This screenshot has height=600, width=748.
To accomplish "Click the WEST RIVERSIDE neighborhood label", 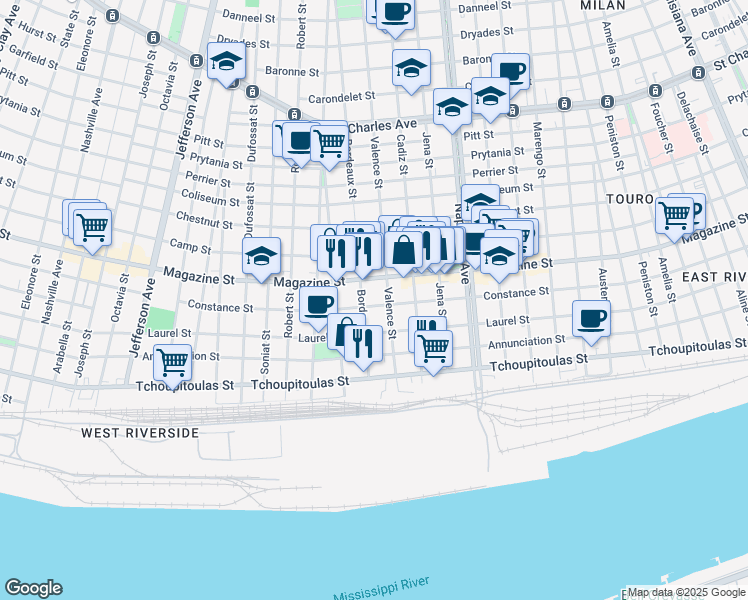I will click(140, 433).
